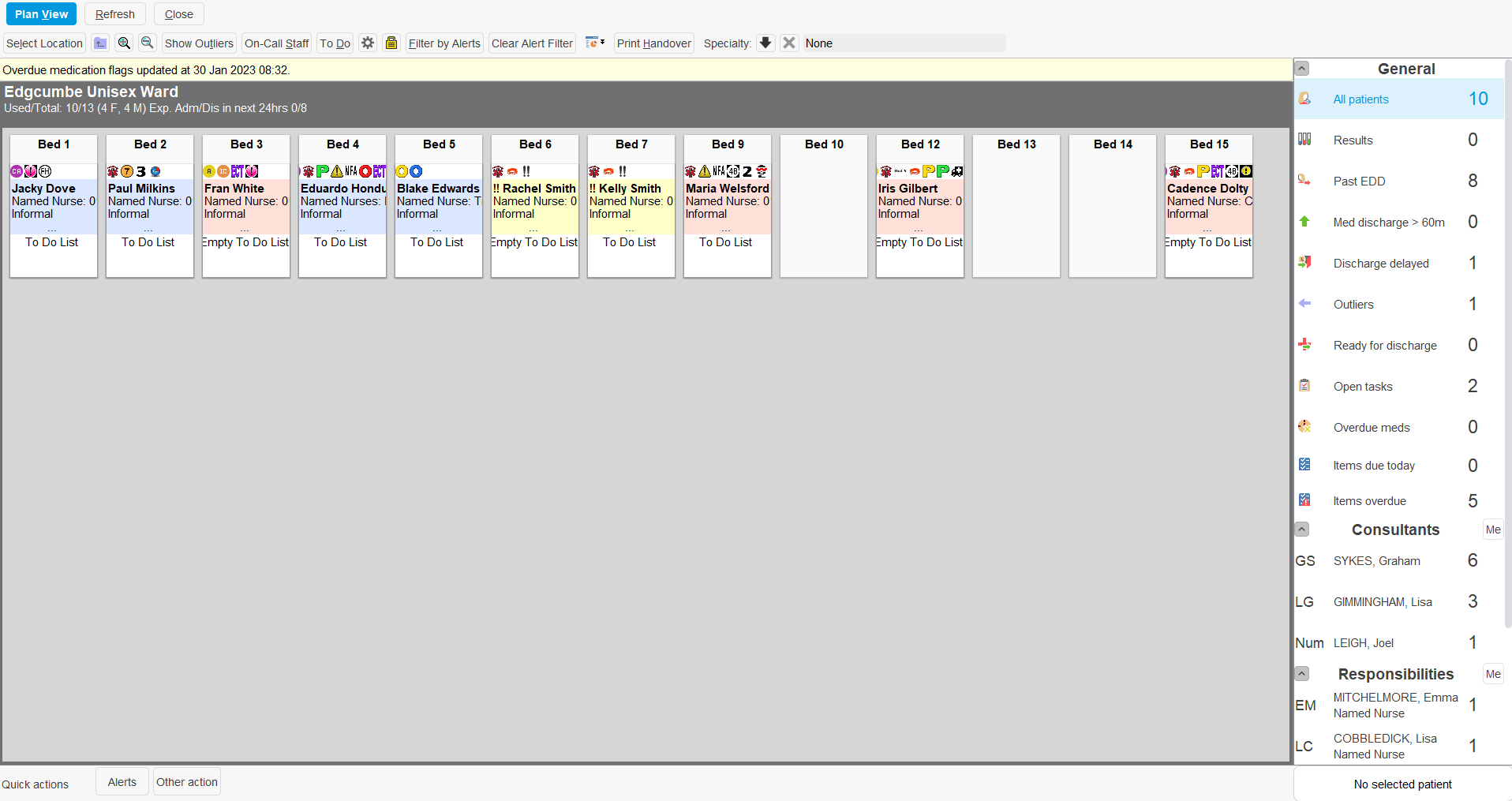1512x801 pixels.
Task: Click the Specialty field showing None
Action: tap(904, 43)
